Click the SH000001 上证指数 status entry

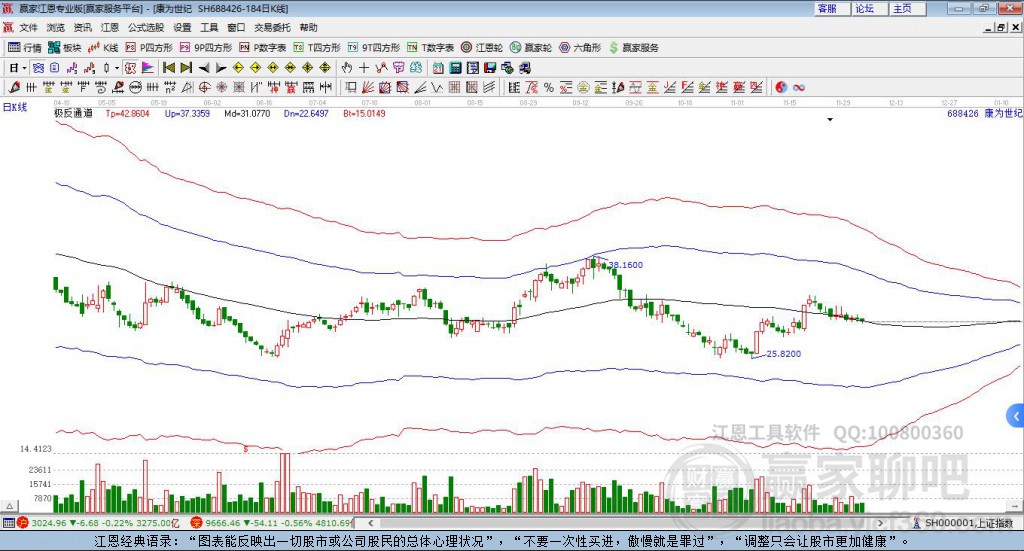click(x=964, y=523)
